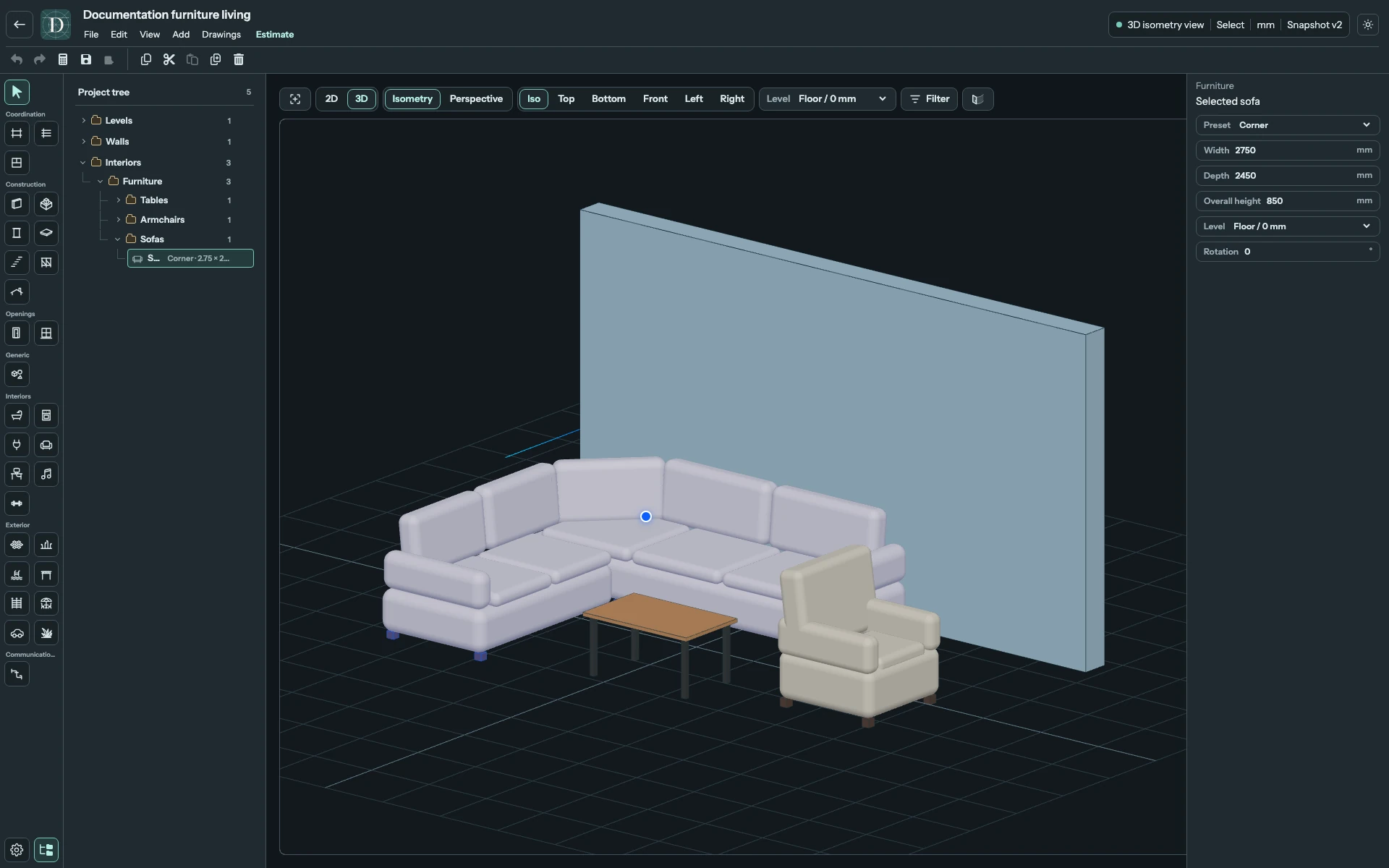Screen dimensions: 1389x868
Task: Click the save disk icon
Action: pos(86,59)
